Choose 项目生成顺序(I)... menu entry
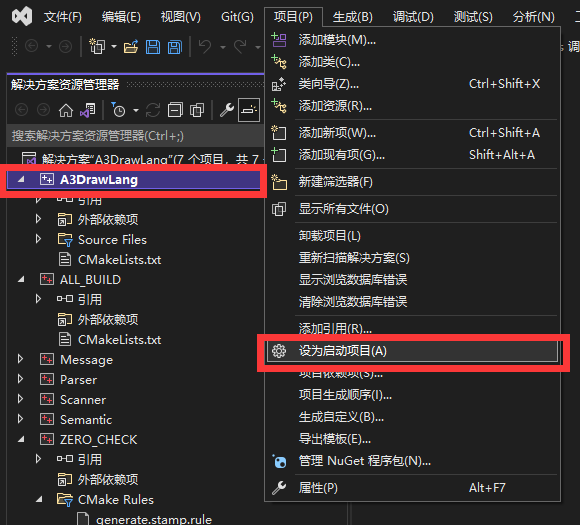 coord(412,395)
